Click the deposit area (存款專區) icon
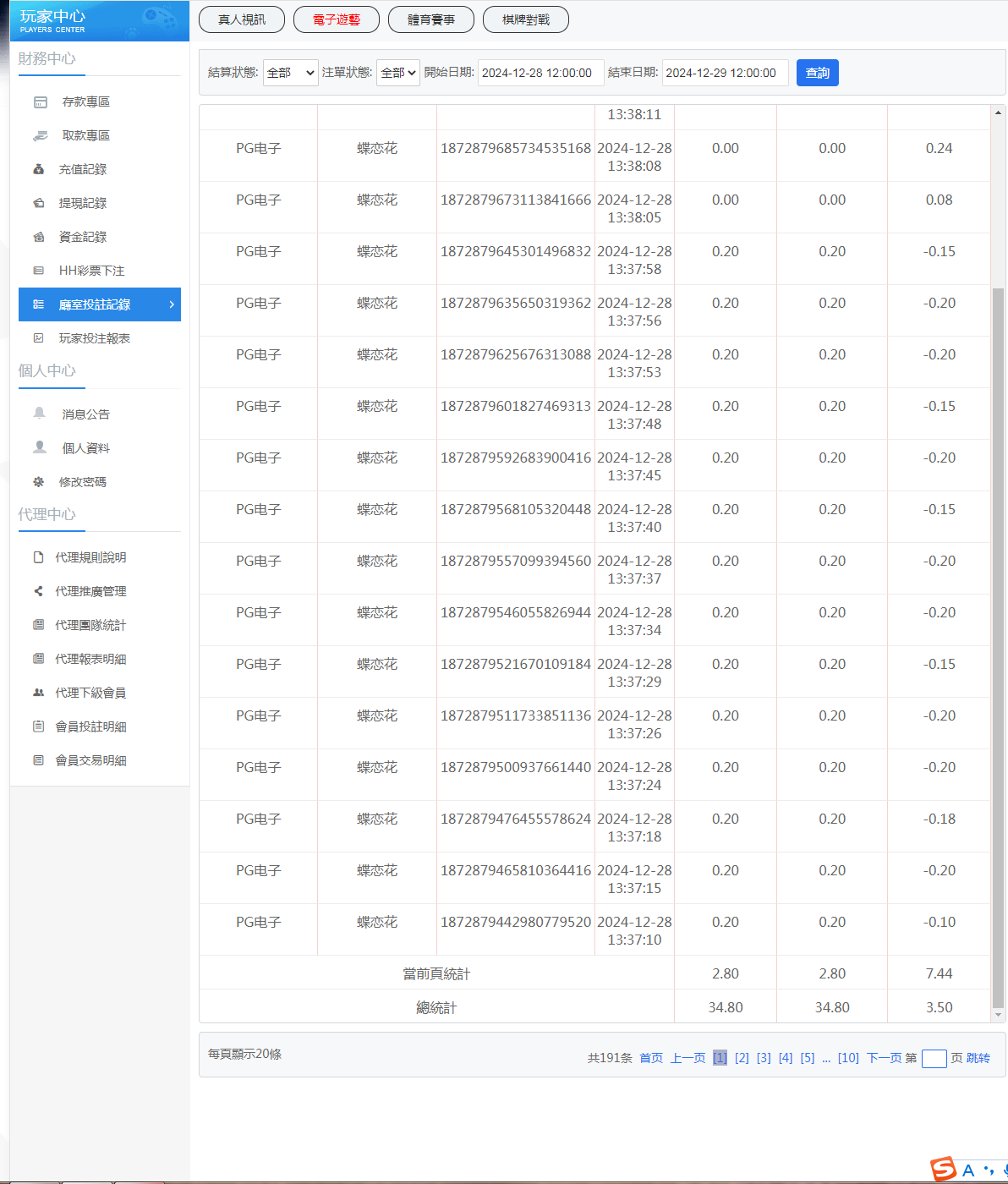 click(x=40, y=102)
